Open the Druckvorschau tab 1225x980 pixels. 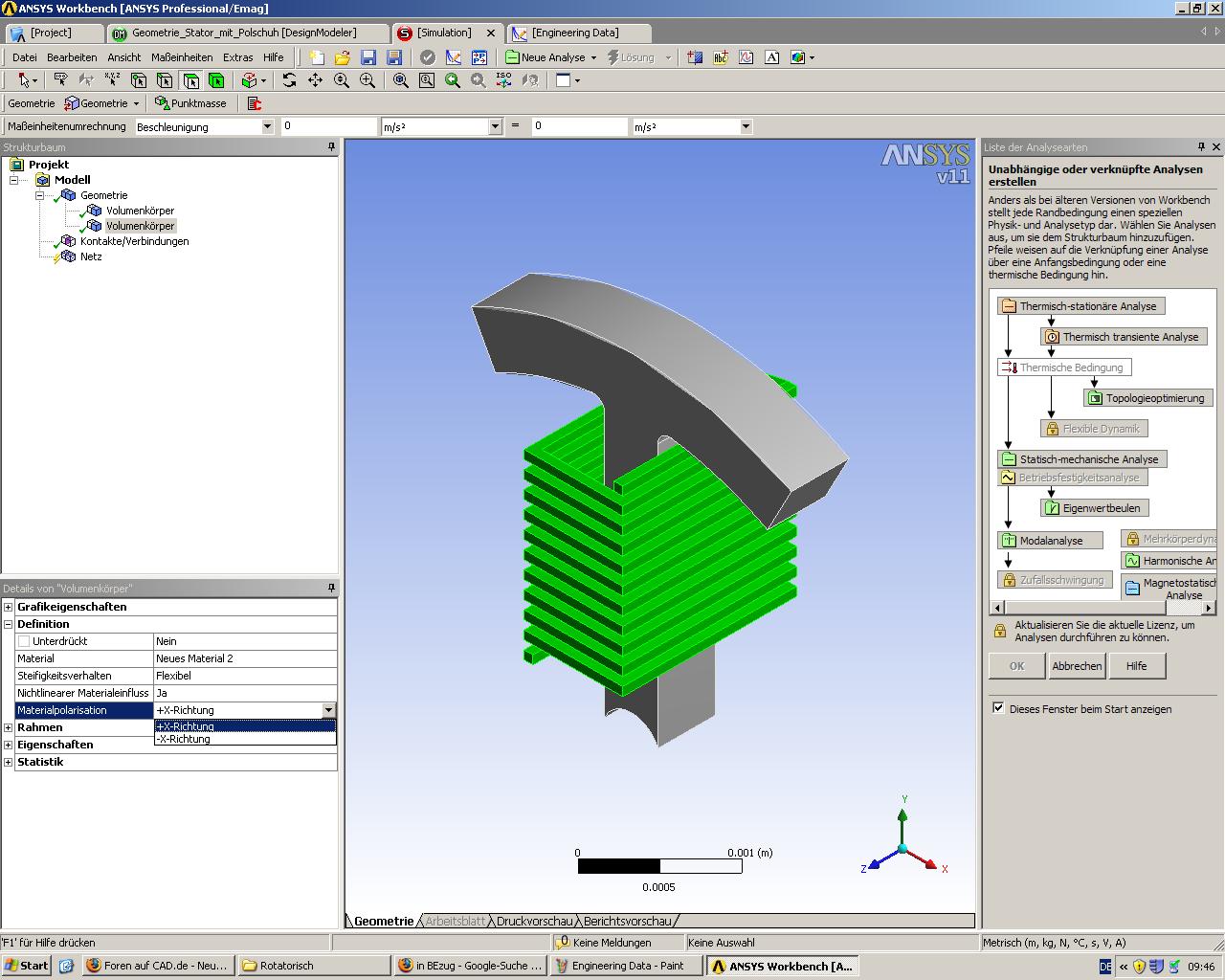534,921
